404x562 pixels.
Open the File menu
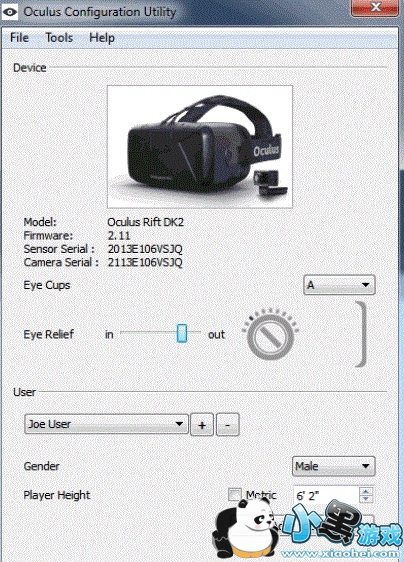[19, 37]
